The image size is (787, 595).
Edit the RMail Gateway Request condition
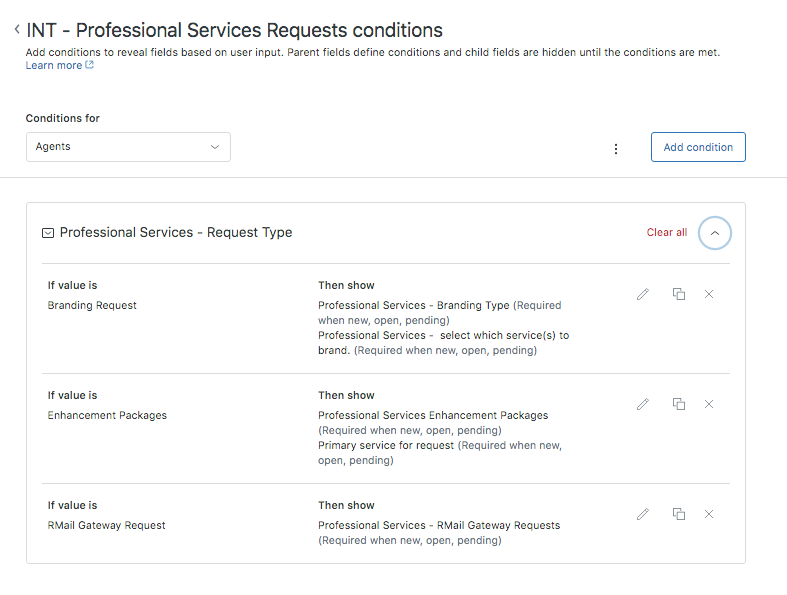click(643, 514)
